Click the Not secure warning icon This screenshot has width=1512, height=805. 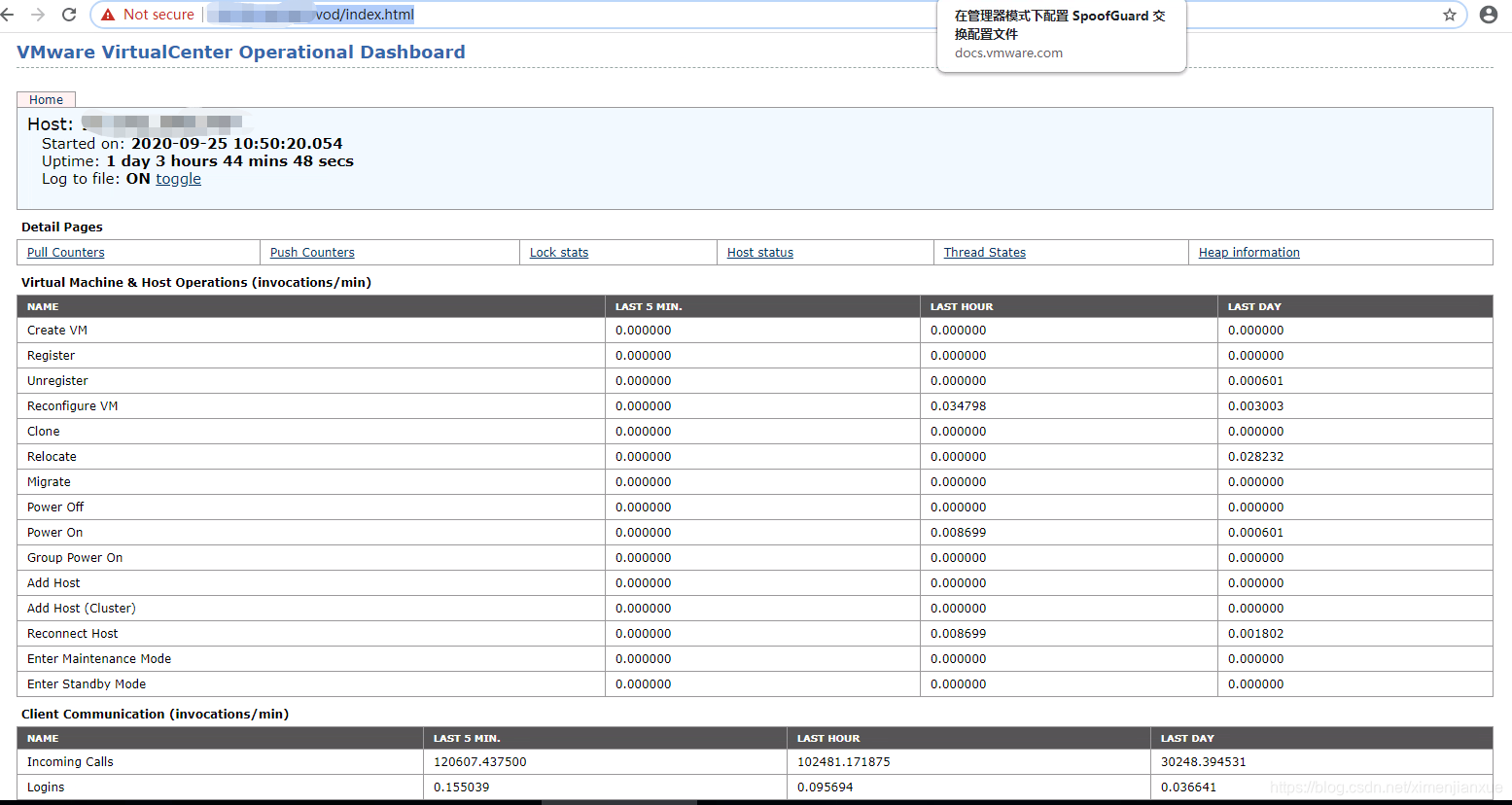coord(108,15)
